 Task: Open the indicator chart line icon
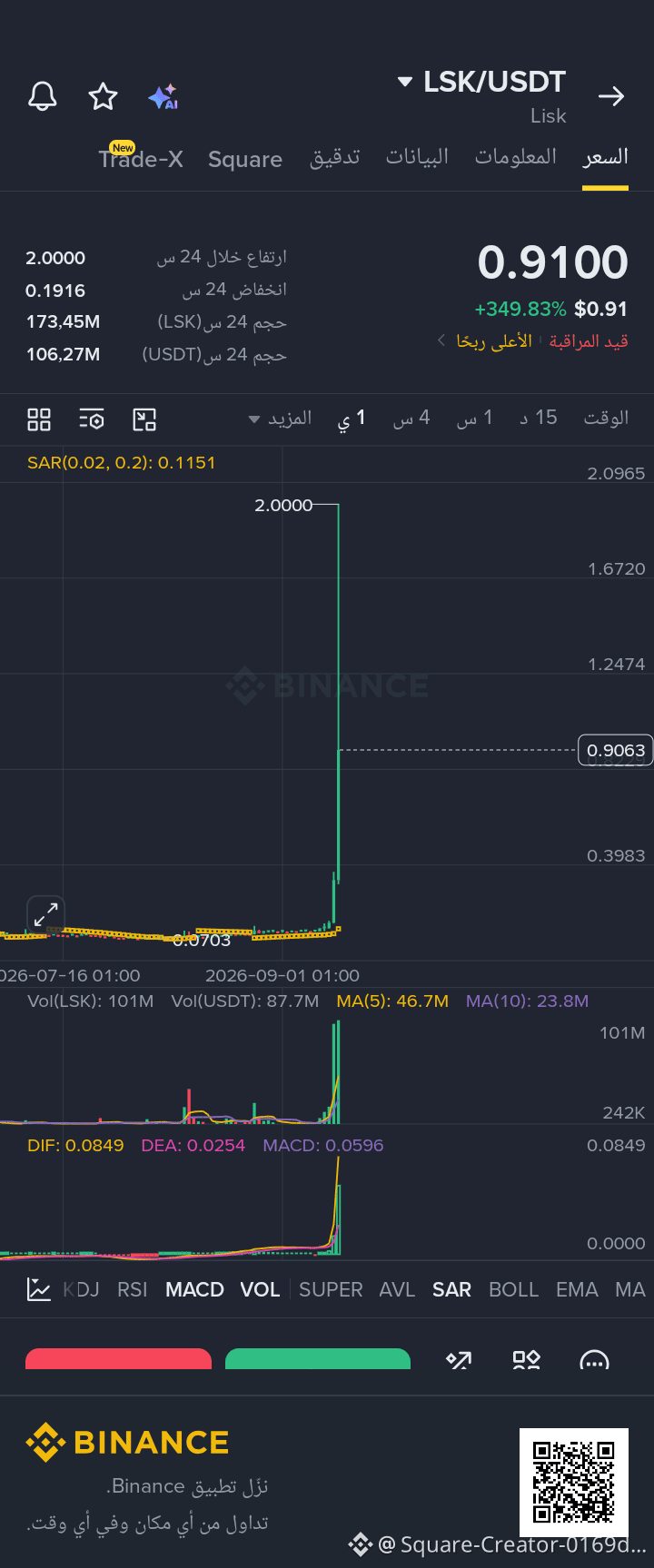pyautogui.click(x=38, y=1289)
